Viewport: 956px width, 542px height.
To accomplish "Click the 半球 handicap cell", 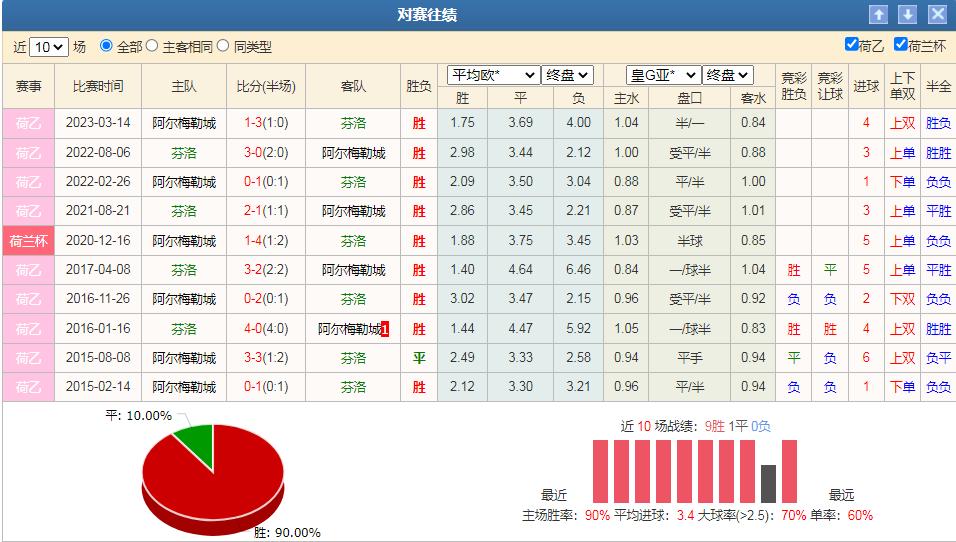I will [x=690, y=241].
